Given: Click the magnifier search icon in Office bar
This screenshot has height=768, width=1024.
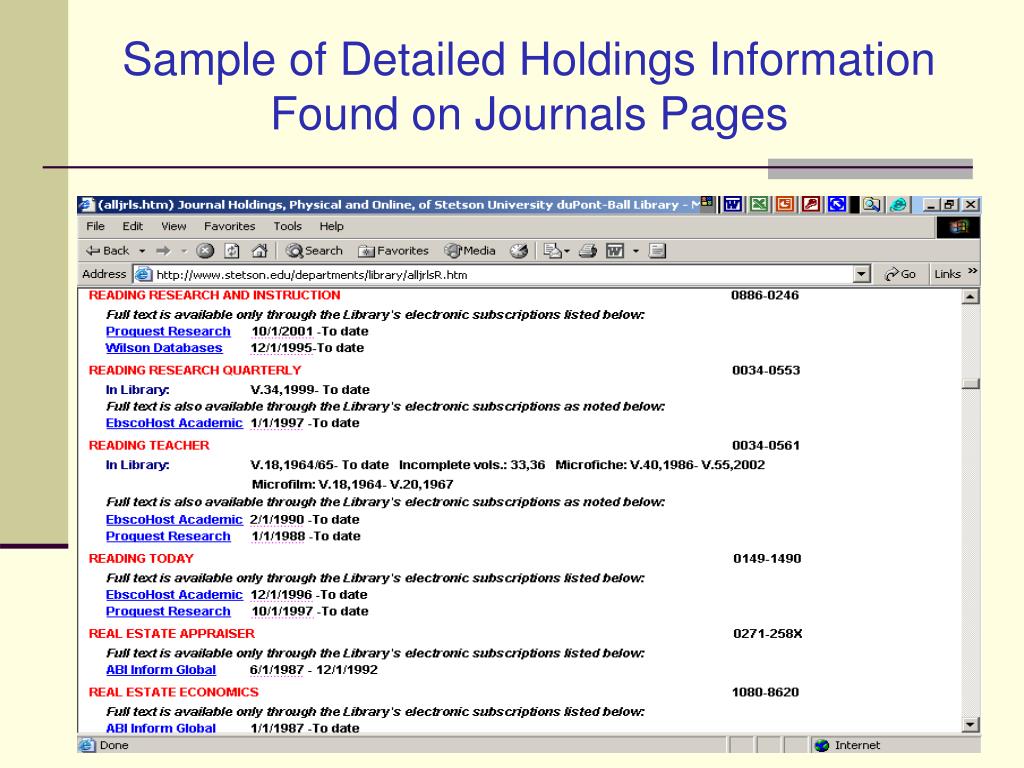Looking at the screenshot, I should tap(871, 205).
